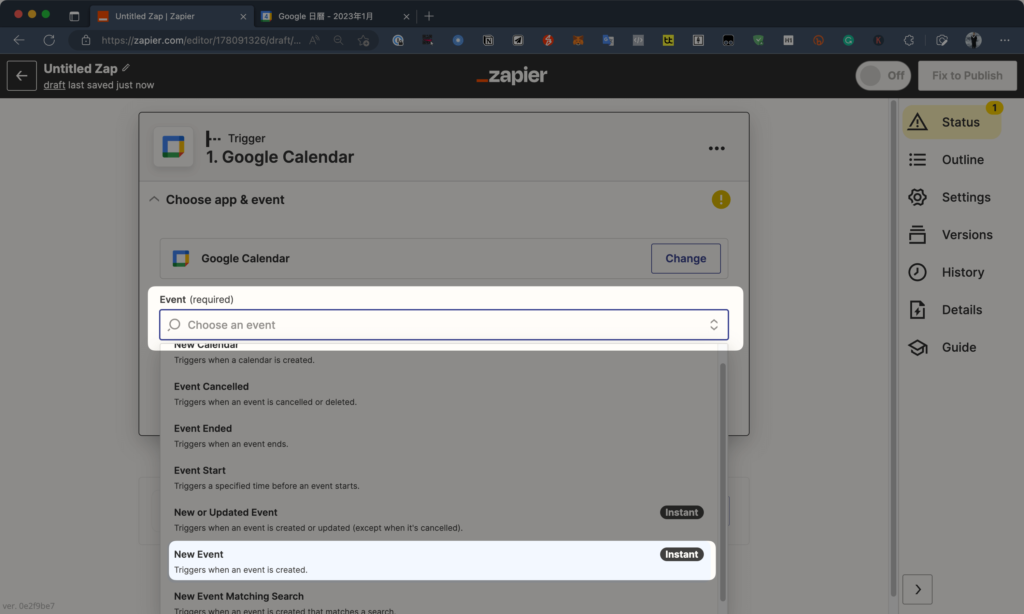Open the browser tab actions menu icon

pyautogui.click(x=74, y=16)
